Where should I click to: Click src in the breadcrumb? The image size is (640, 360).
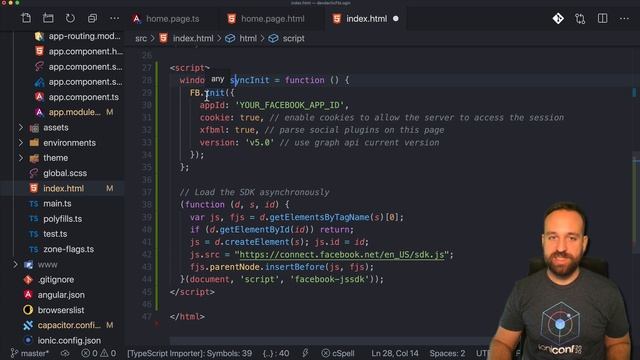pos(141,38)
